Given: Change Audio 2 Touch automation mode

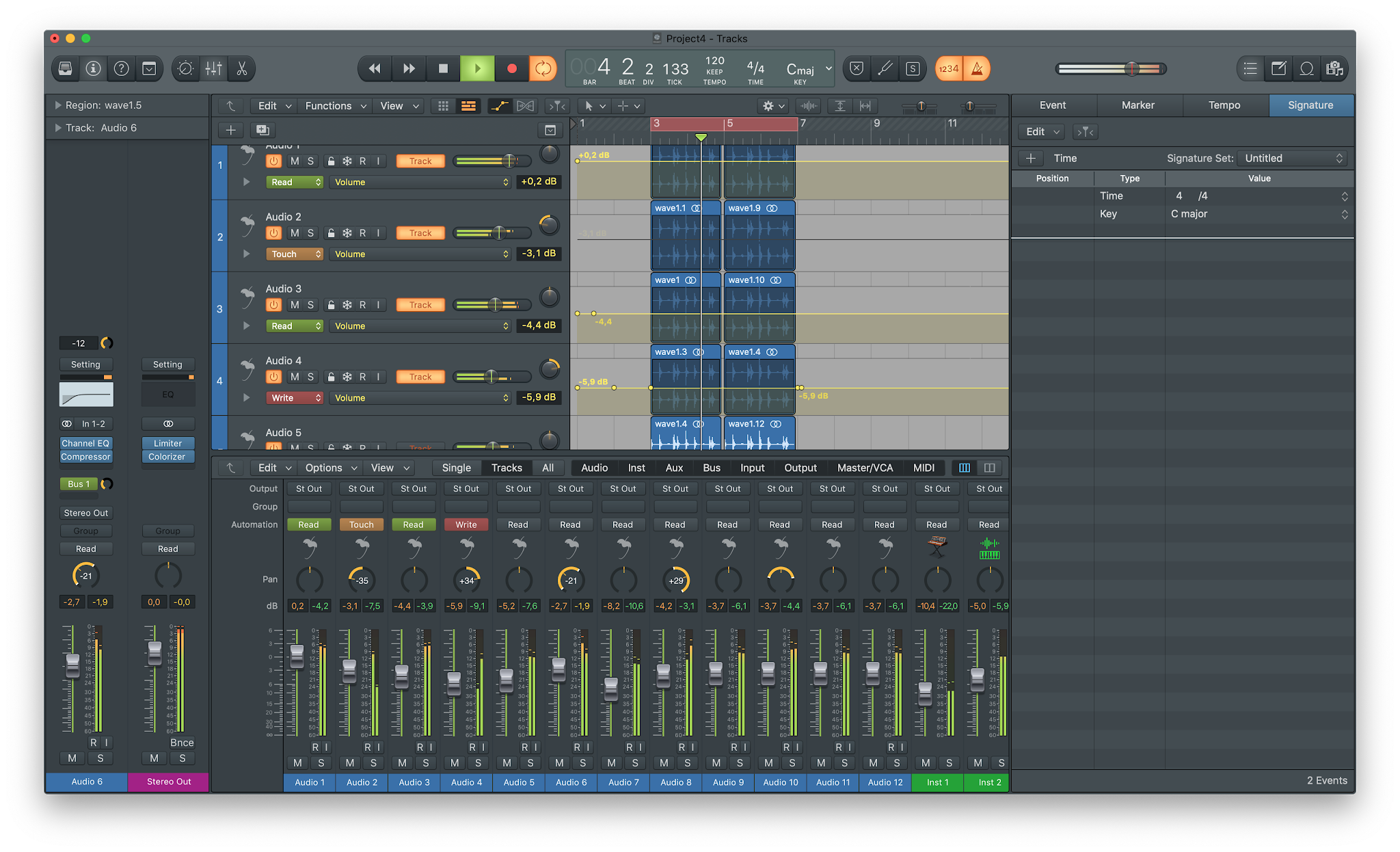Looking at the screenshot, I should pos(295,254).
